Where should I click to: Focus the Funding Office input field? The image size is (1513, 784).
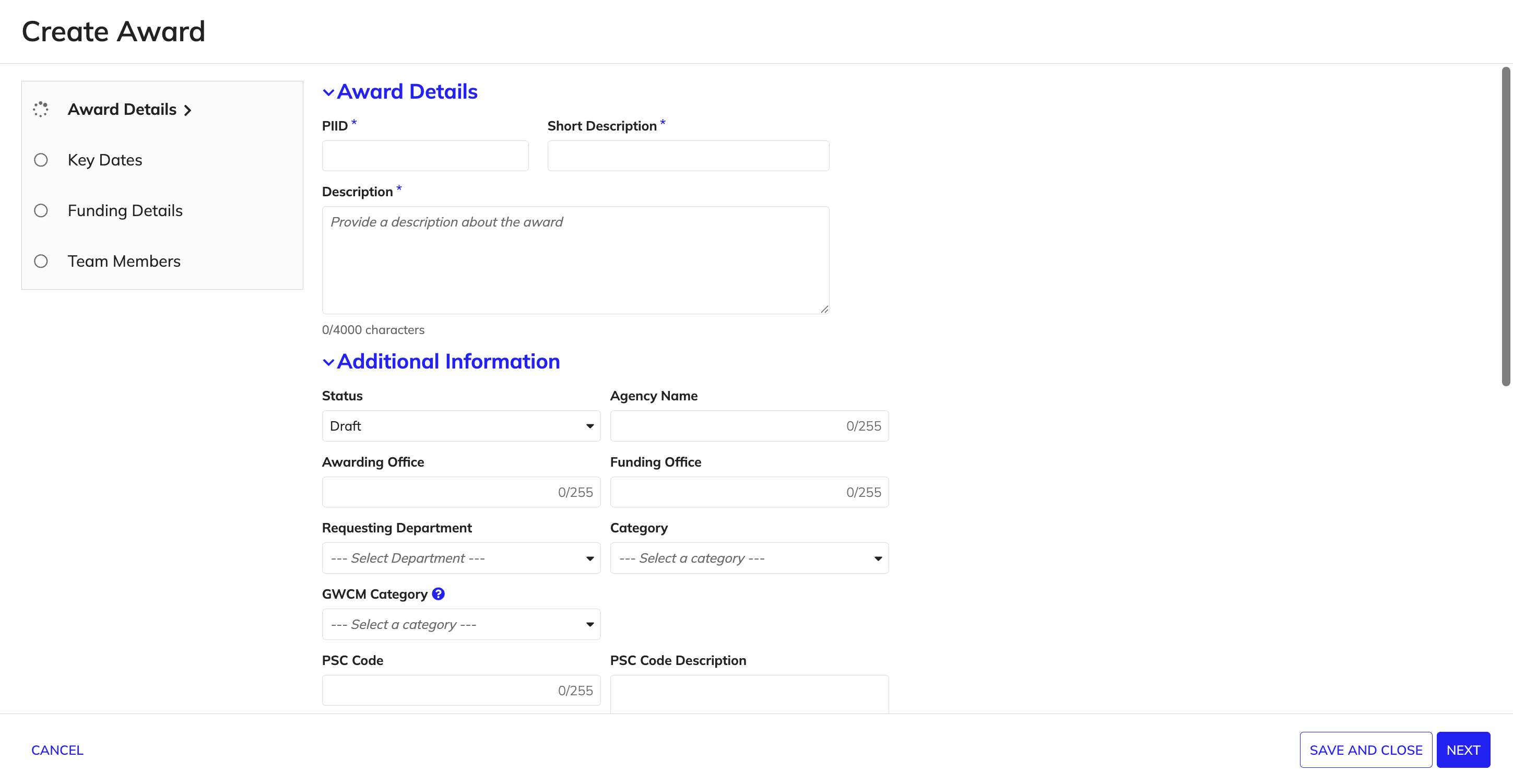[749, 492]
